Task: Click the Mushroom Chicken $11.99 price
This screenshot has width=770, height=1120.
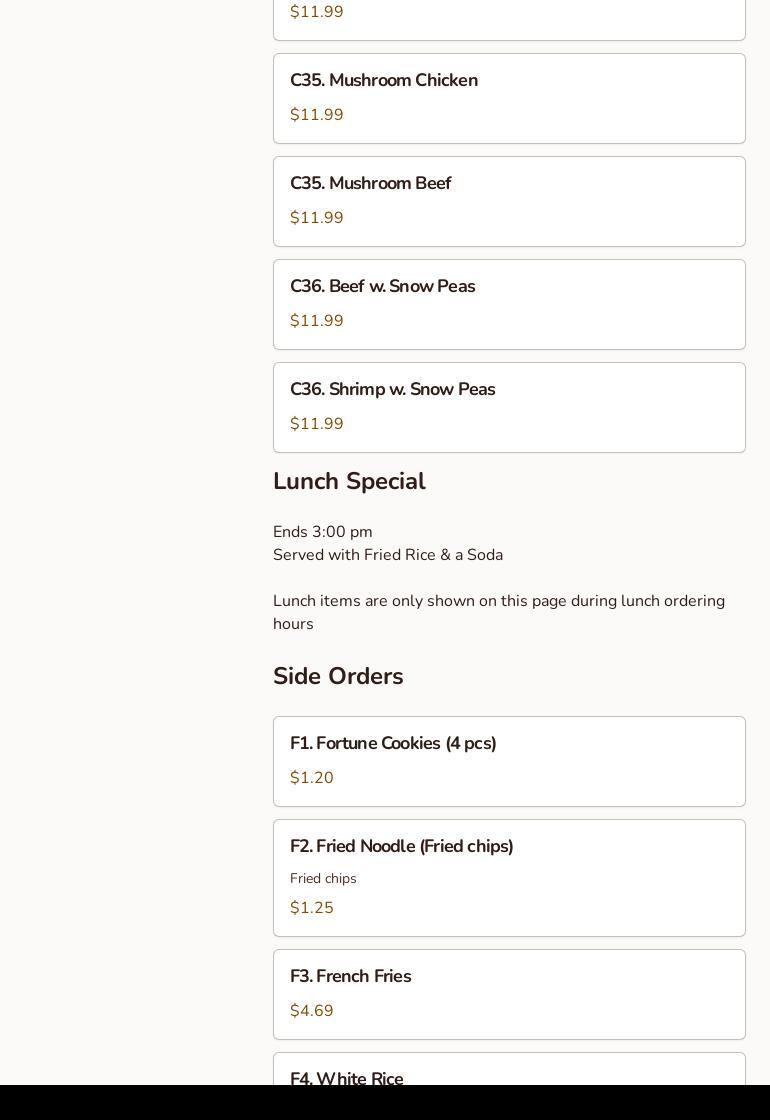Action: tap(317, 115)
